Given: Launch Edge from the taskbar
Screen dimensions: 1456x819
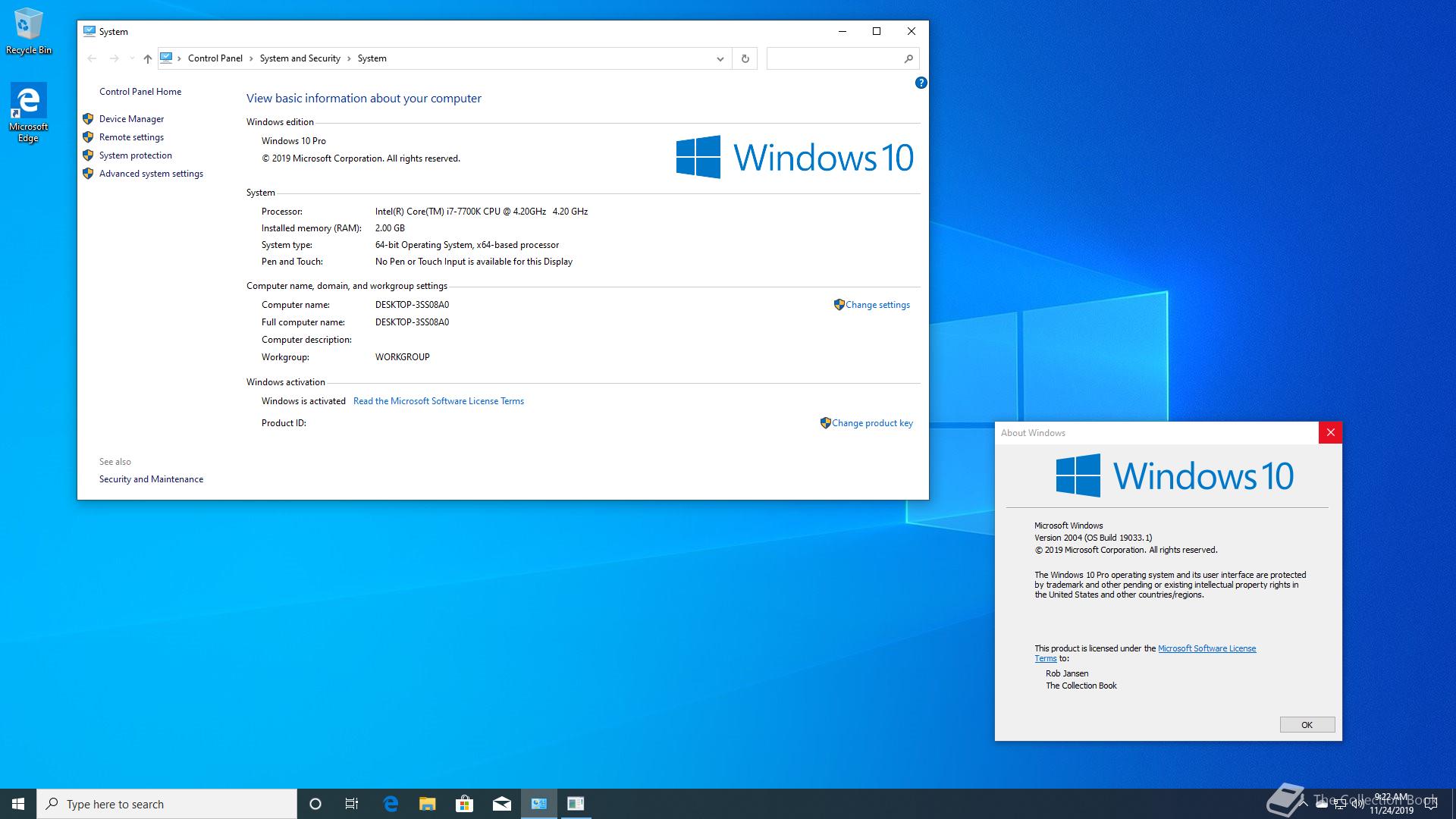Looking at the screenshot, I should pyautogui.click(x=391, y=804).
